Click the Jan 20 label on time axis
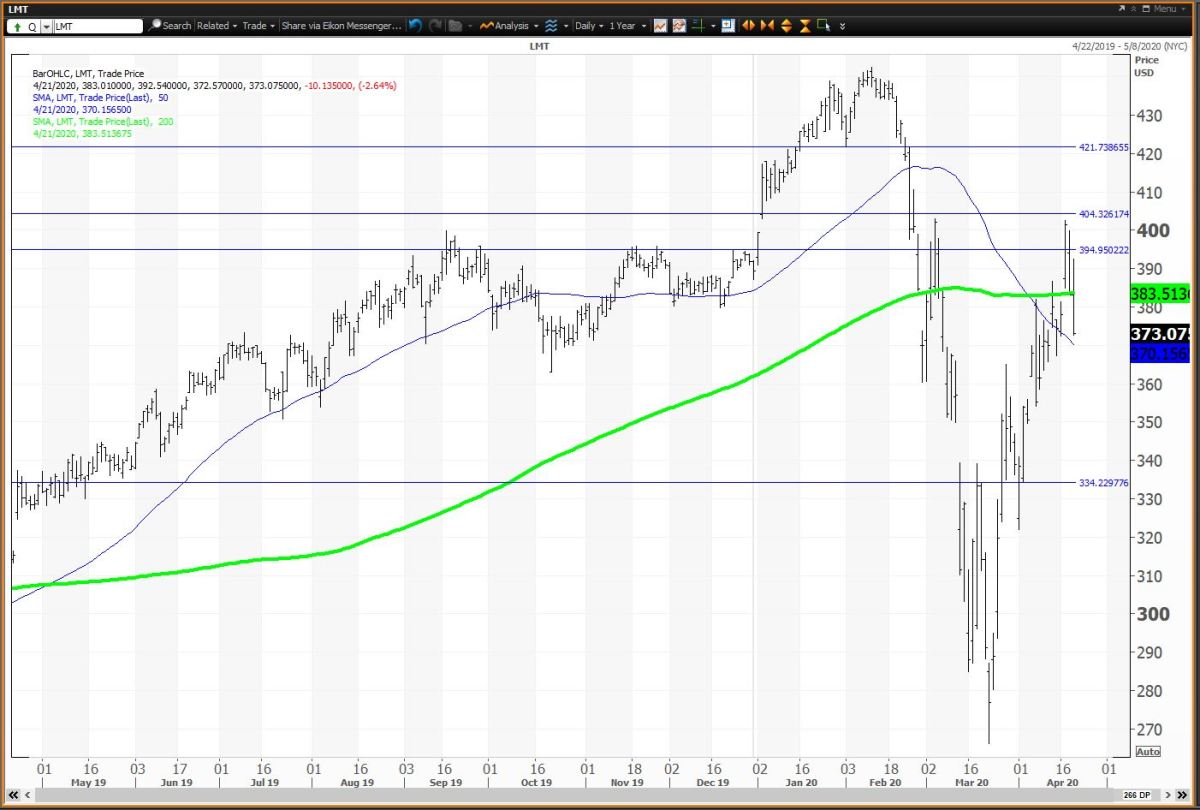 click(x=800, y=781)
